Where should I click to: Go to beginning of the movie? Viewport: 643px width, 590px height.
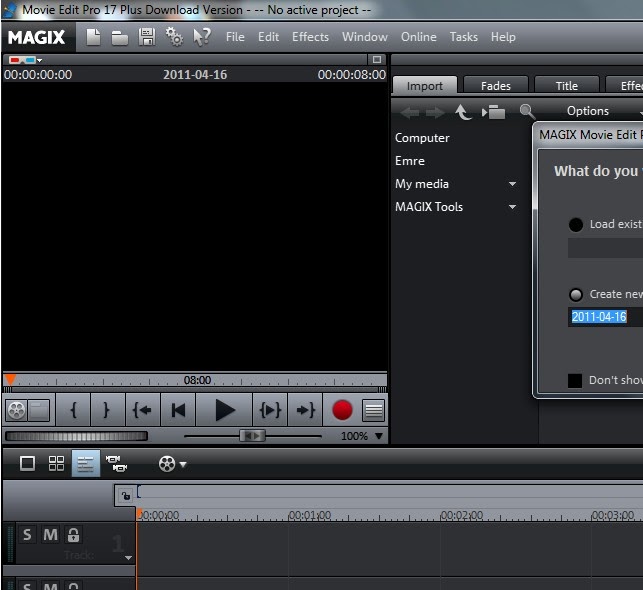tap(178, 410)
